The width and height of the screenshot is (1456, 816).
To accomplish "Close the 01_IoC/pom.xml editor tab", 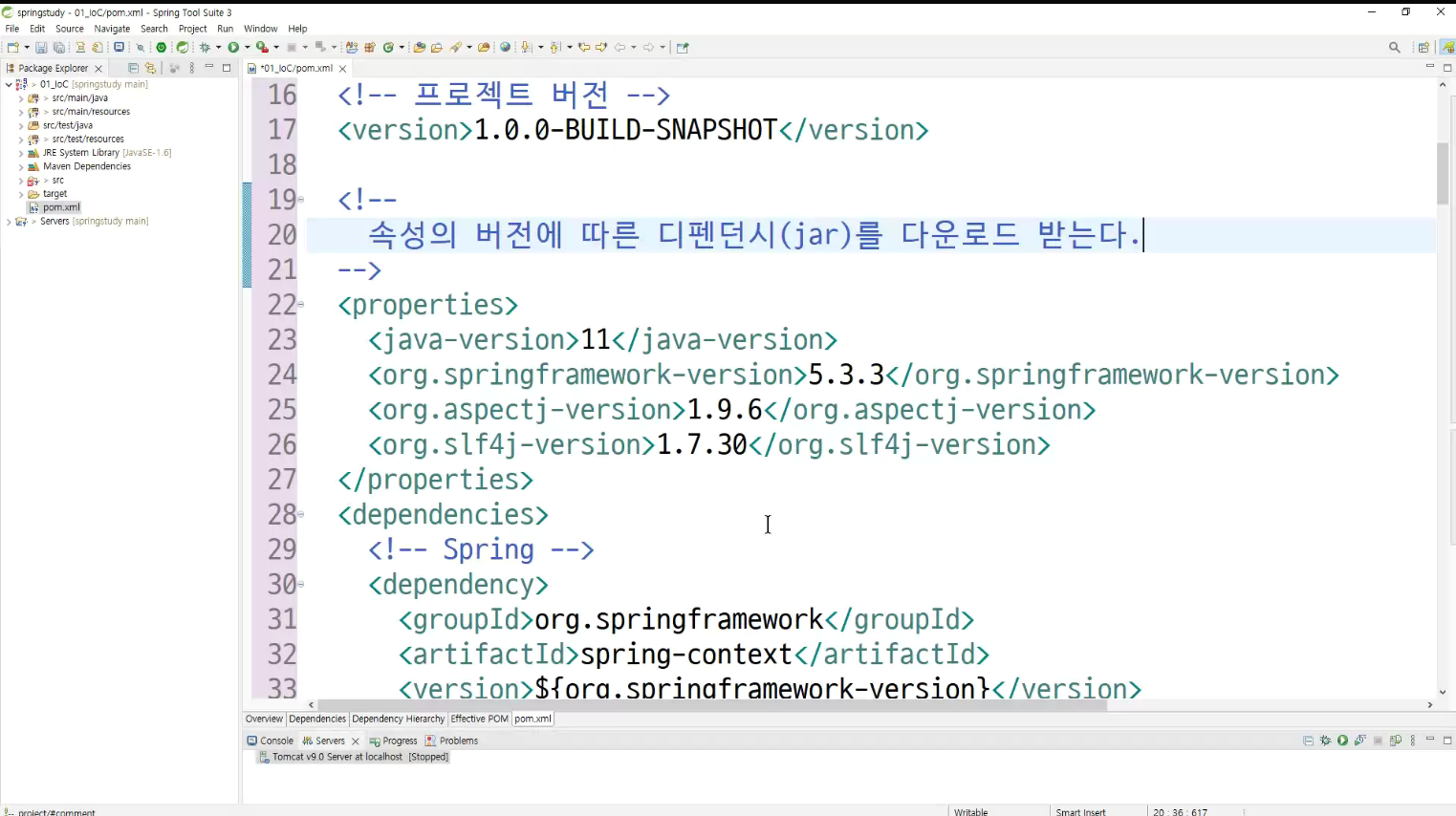I will 342,69.
